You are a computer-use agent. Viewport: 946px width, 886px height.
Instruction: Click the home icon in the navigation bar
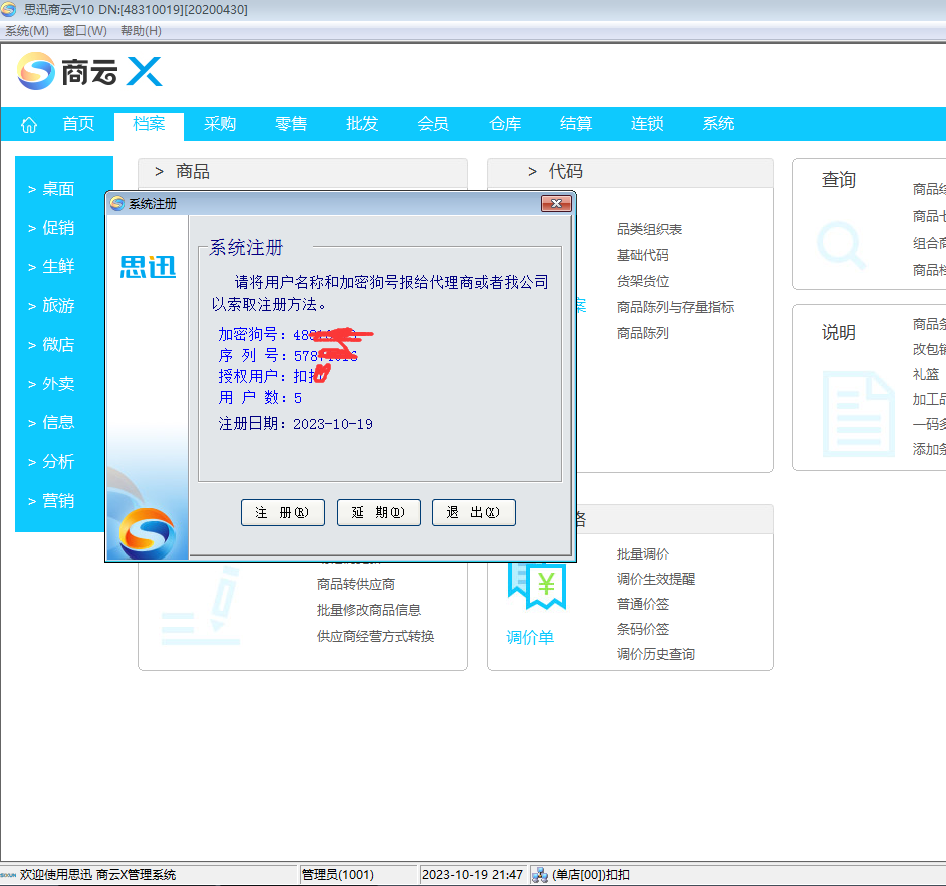(29, 125)
